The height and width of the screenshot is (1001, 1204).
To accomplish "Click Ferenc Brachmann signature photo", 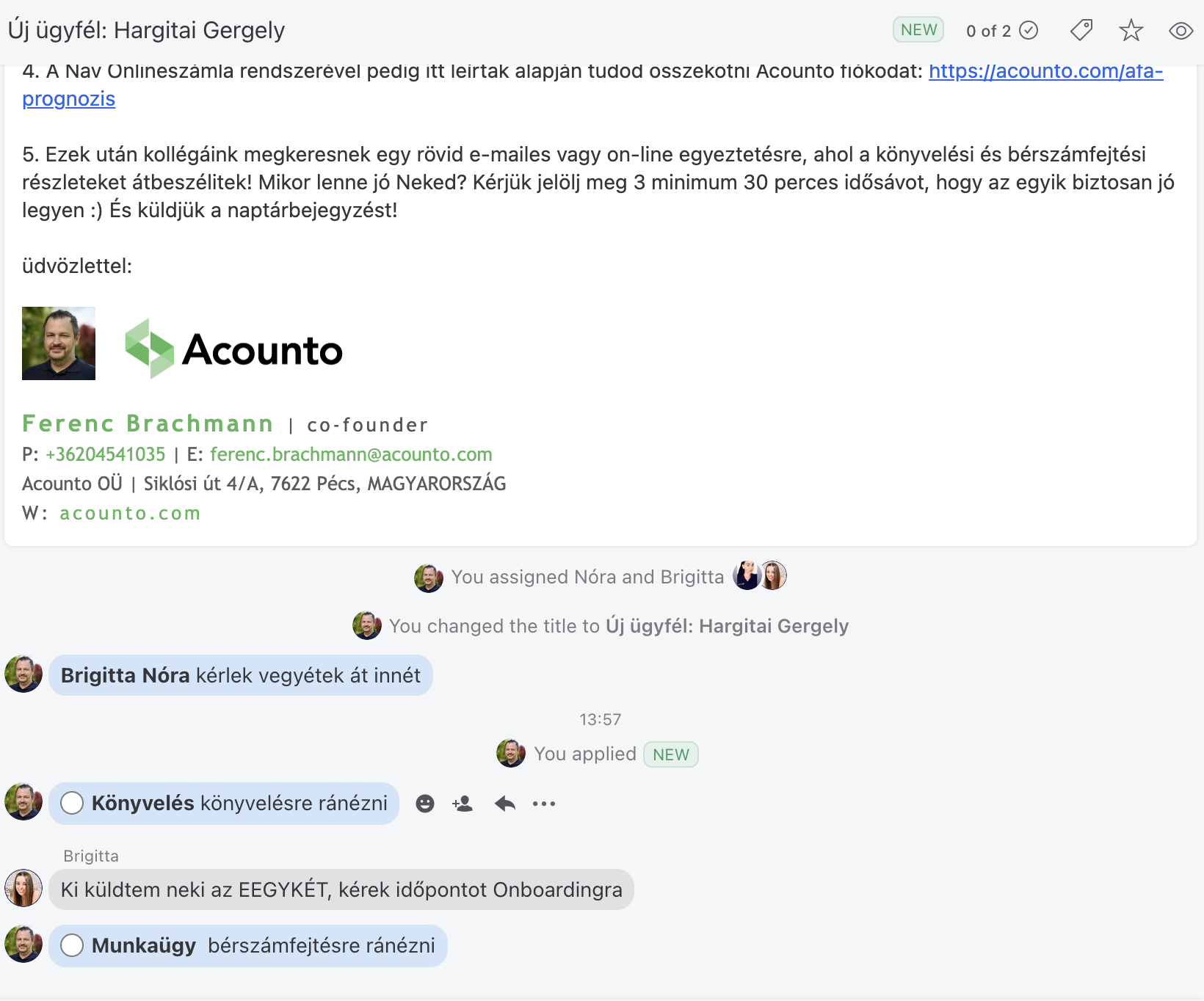I will point(59,343).
